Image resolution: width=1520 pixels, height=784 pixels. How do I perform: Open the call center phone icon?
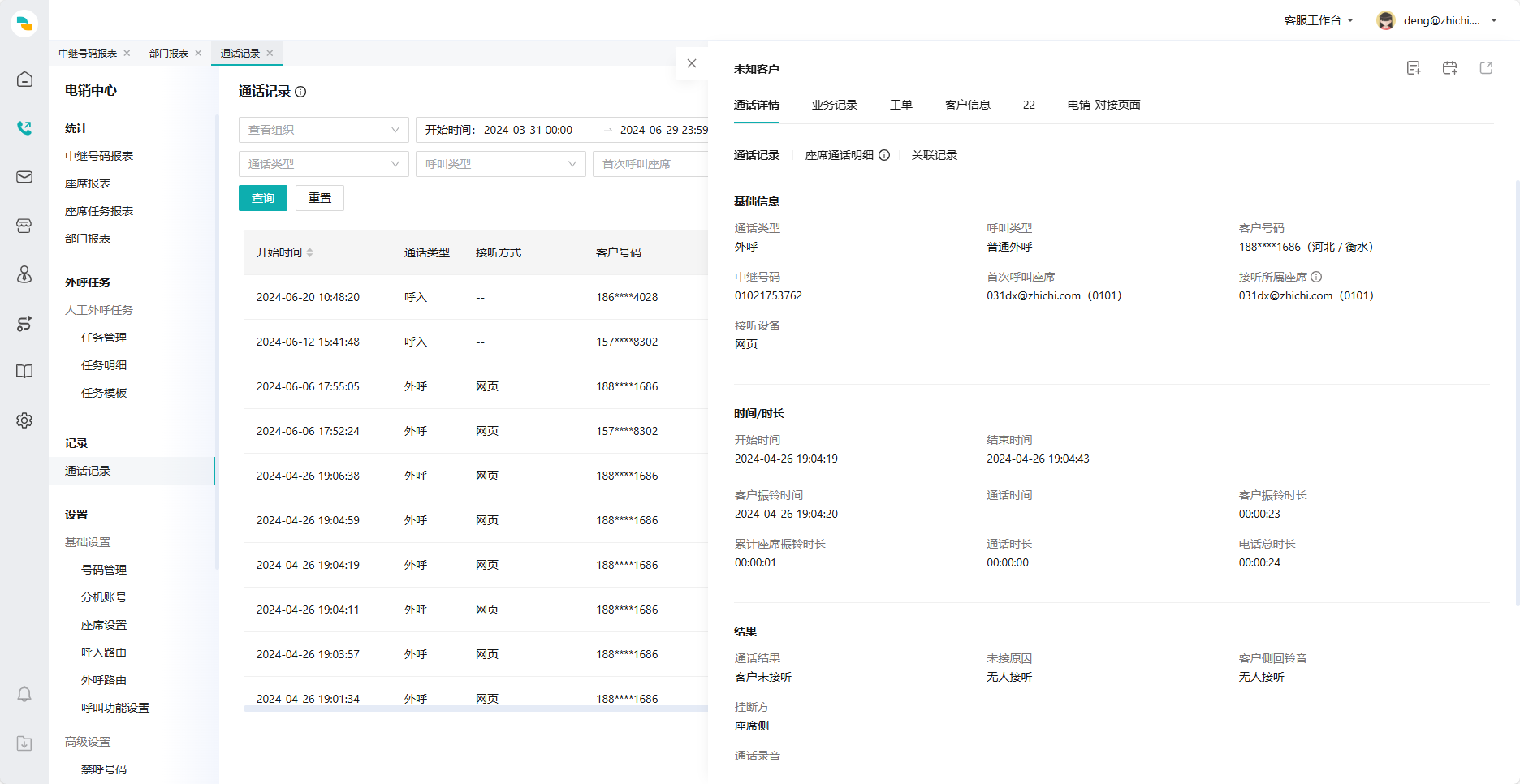(24, 128)
